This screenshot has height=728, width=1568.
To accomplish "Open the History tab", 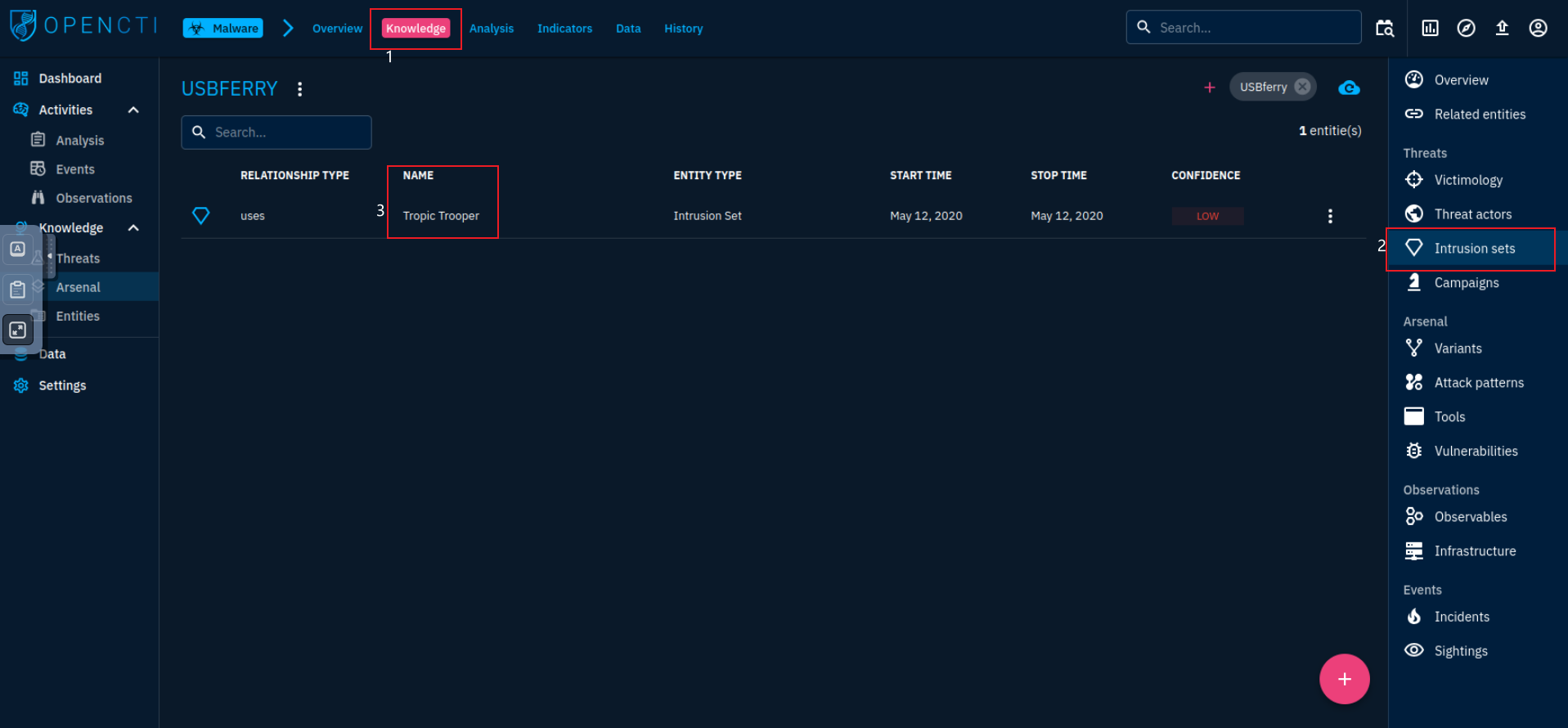I will pyautogui.click(x=684, y=28).
